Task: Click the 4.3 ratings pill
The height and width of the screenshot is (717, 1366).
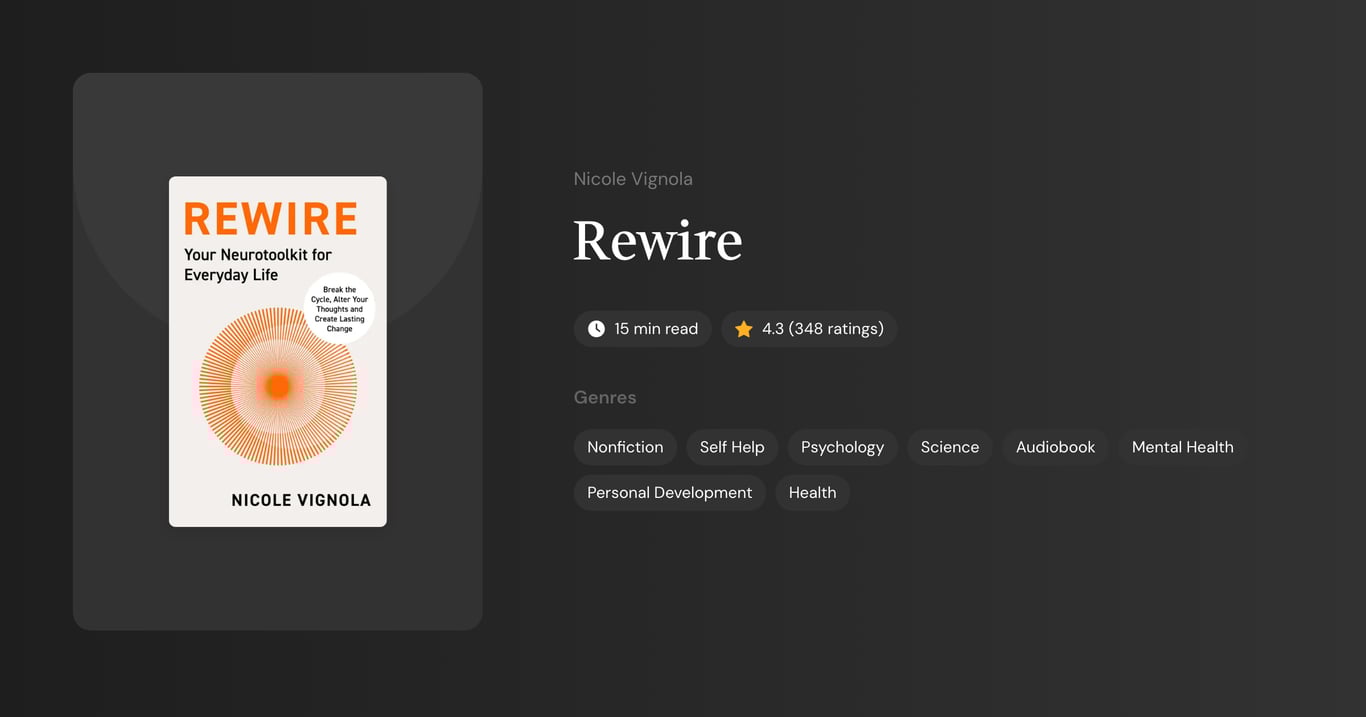Action: click(x=809, y=328)
